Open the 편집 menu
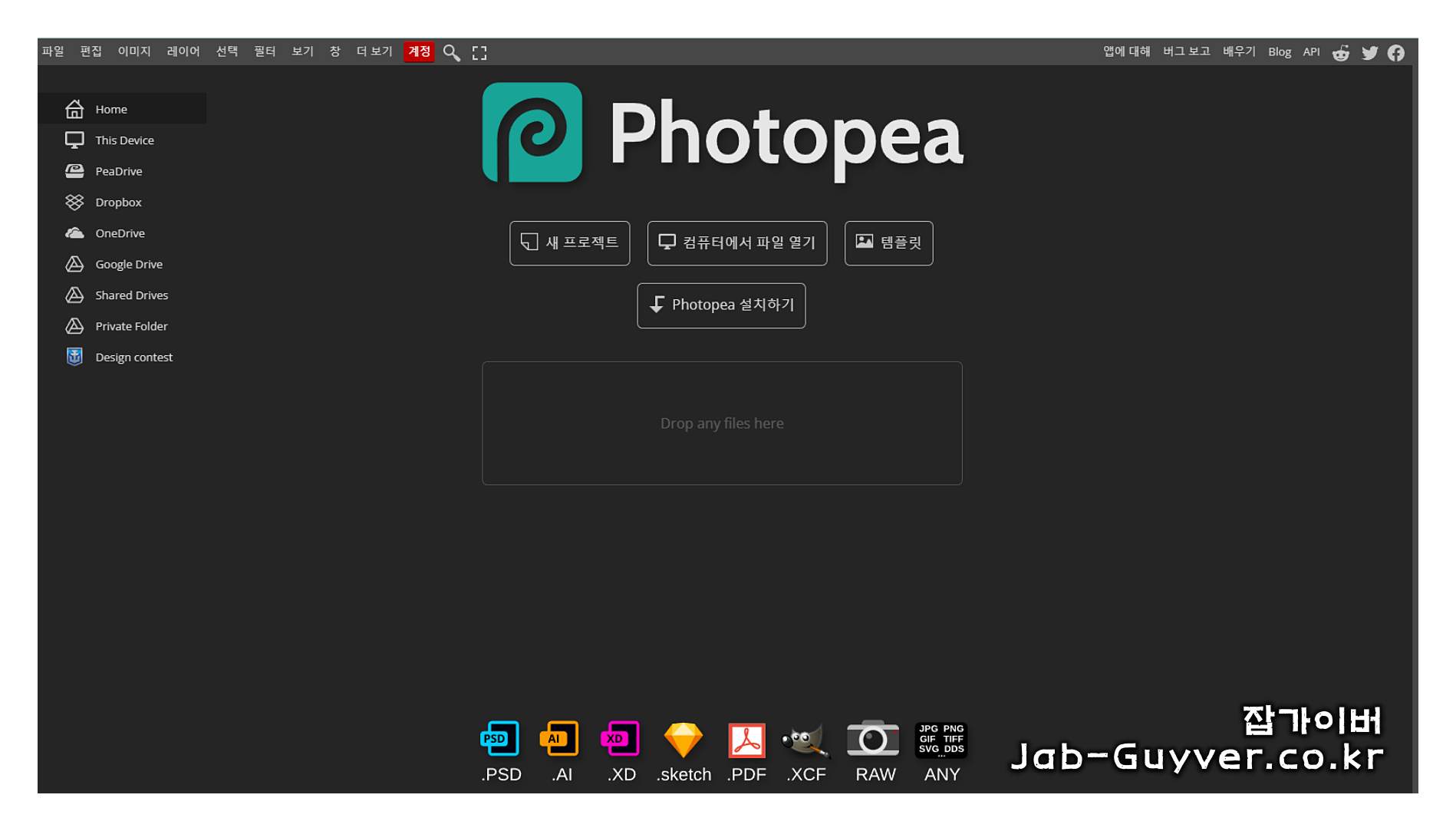 [x=91, y=51]
